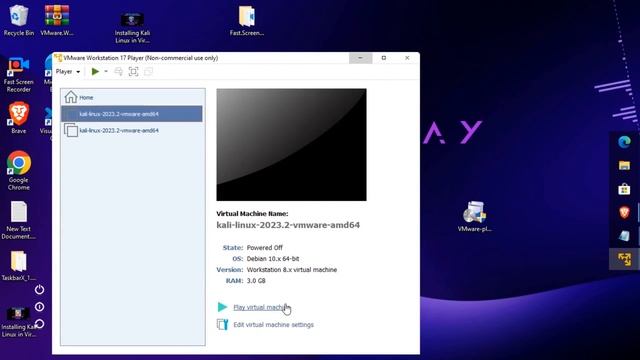Screen dimensions: 640x360
Task: Click virtual machine name text kali-linux-2023.2-vmware-amd64
Action: [x=288, y=225]
